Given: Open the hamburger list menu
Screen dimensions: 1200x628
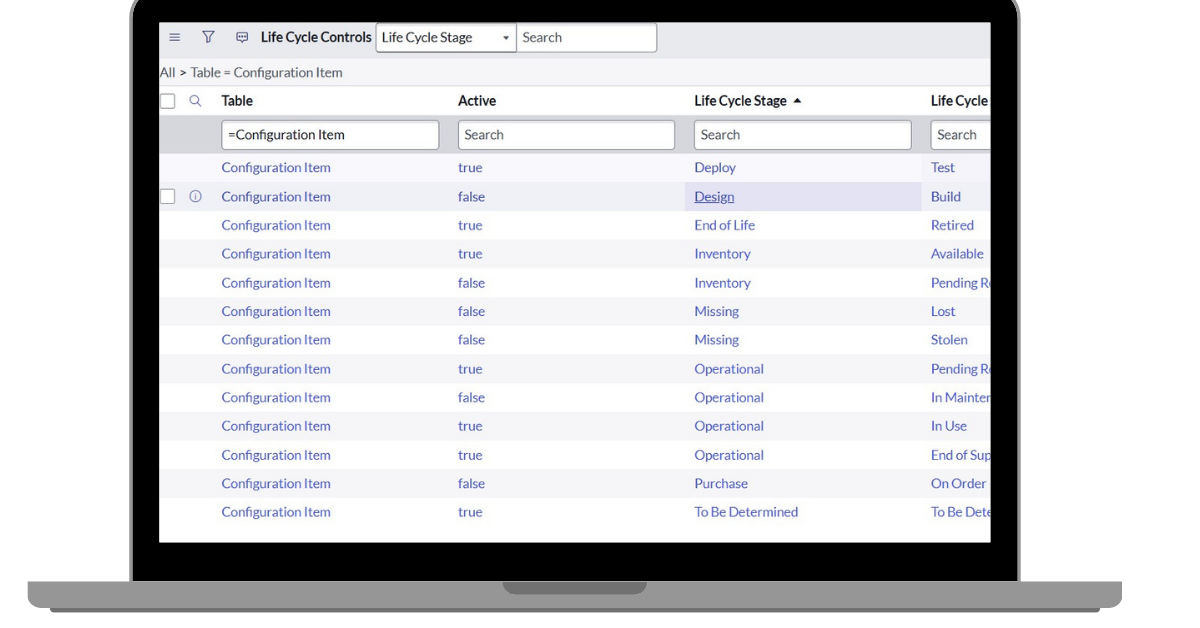Looking at the screenshot, I should [174, 37].
